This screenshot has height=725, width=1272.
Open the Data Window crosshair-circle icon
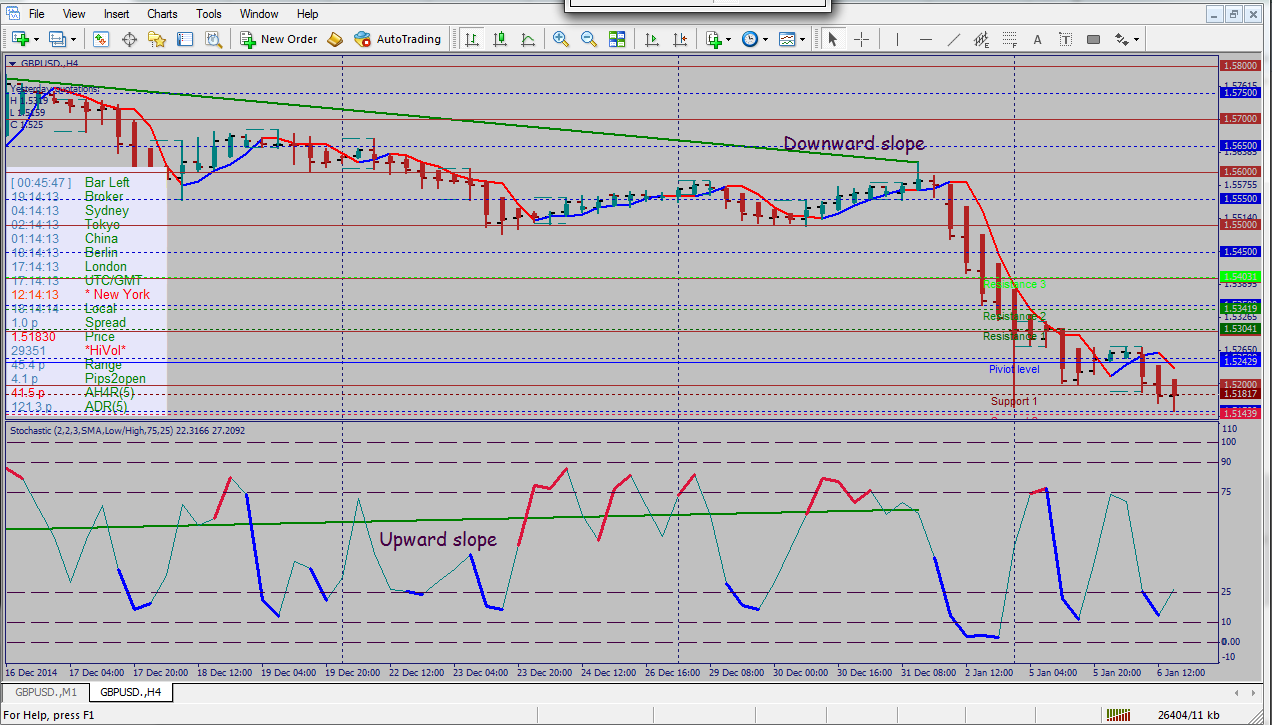click(x=129, y=39)
